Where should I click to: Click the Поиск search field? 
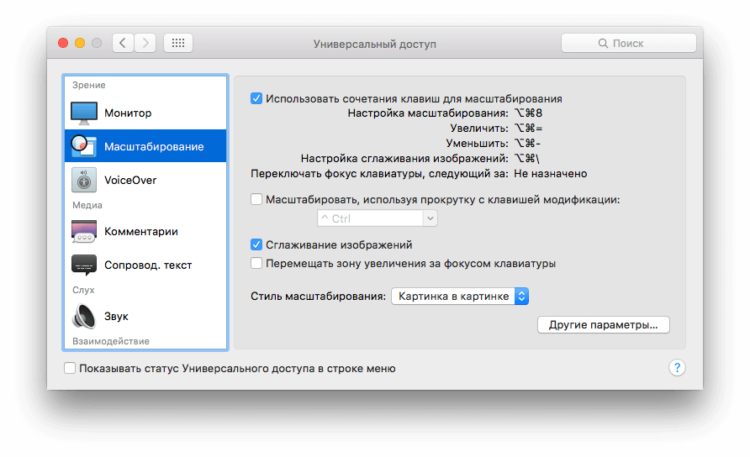(629, 43)
